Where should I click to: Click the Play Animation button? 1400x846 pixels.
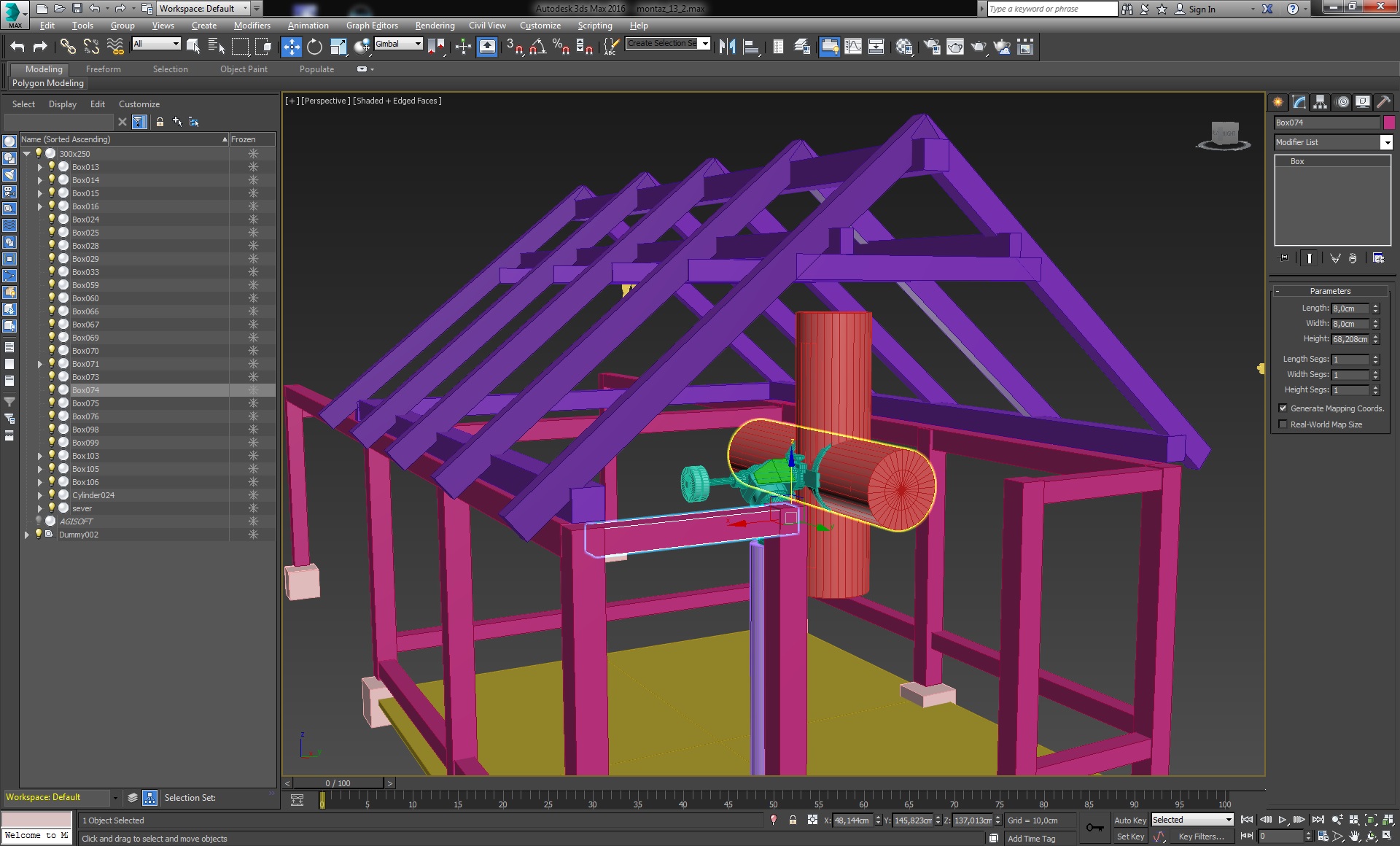tap(1283, 820)
